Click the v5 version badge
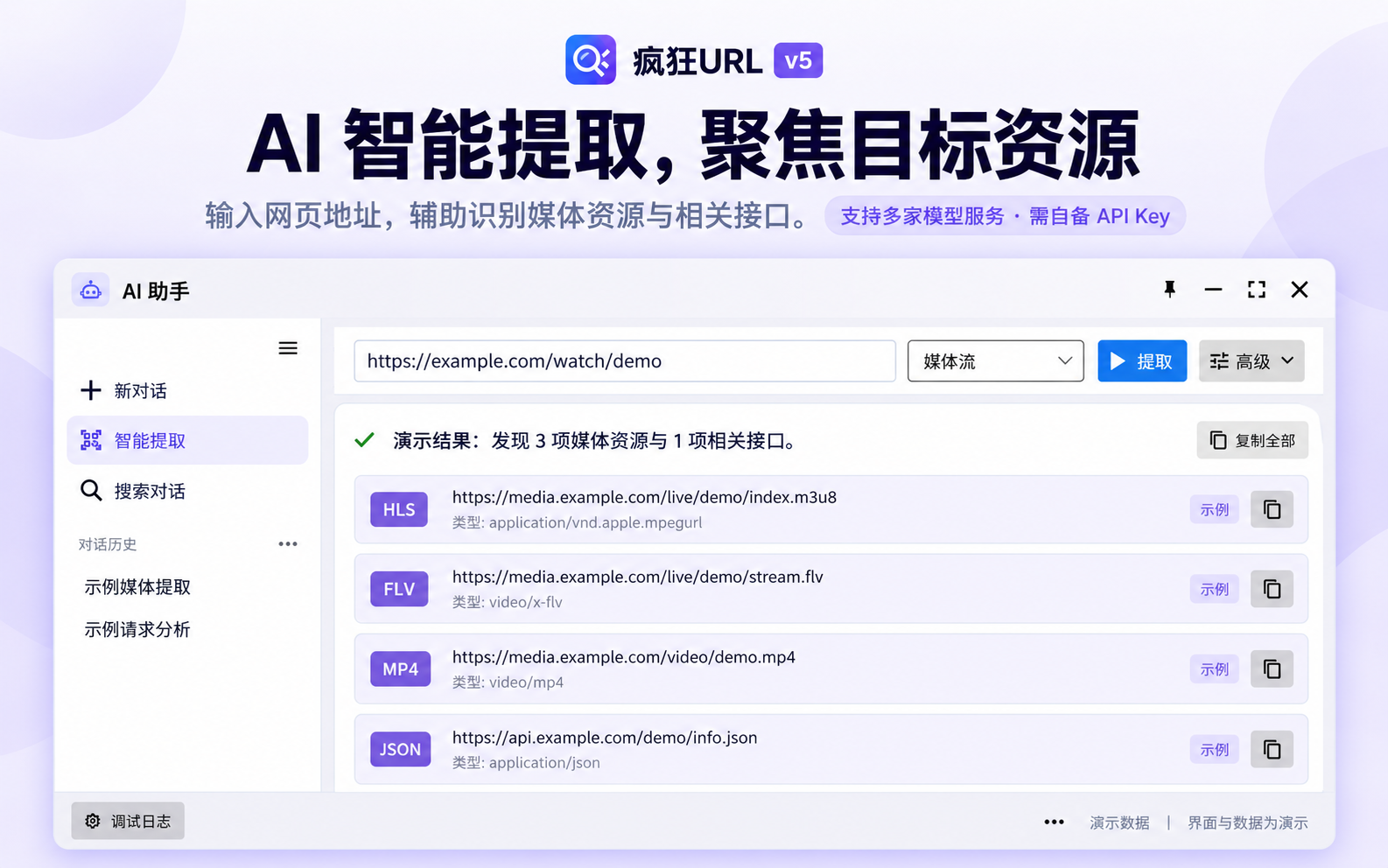The width and height of the screenshot is (1388, 868). (798, 60)
